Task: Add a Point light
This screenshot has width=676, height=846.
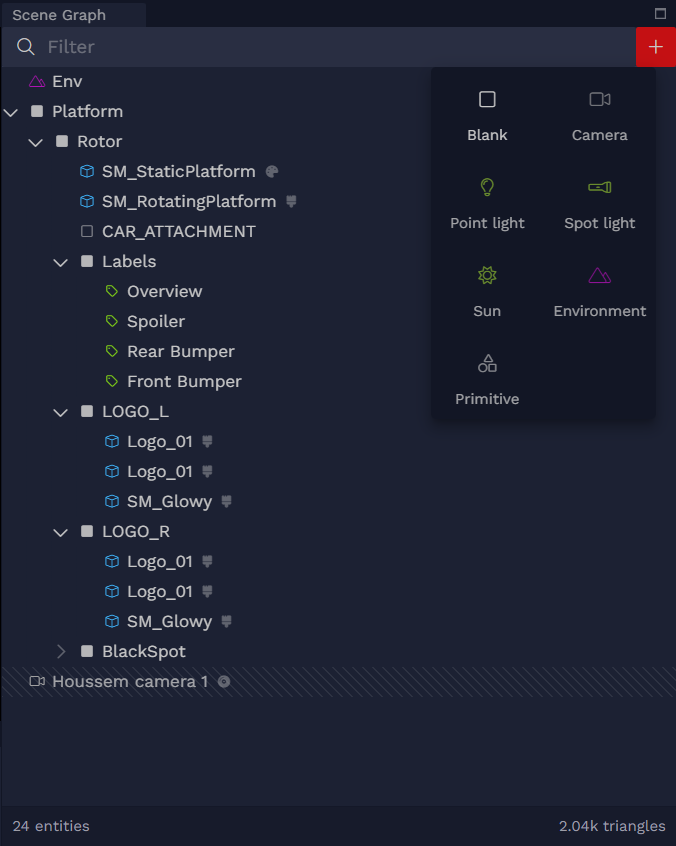Action: 487,204
